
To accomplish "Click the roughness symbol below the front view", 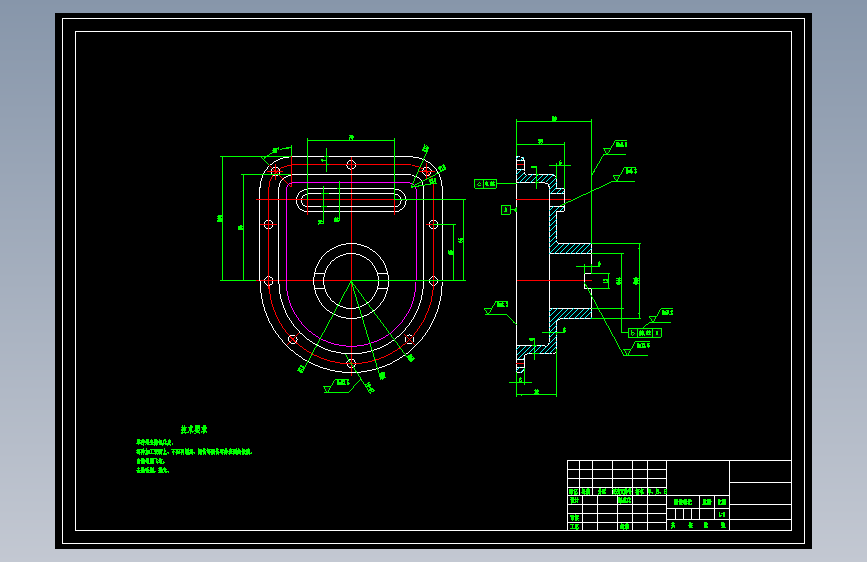I will point(337,386).
